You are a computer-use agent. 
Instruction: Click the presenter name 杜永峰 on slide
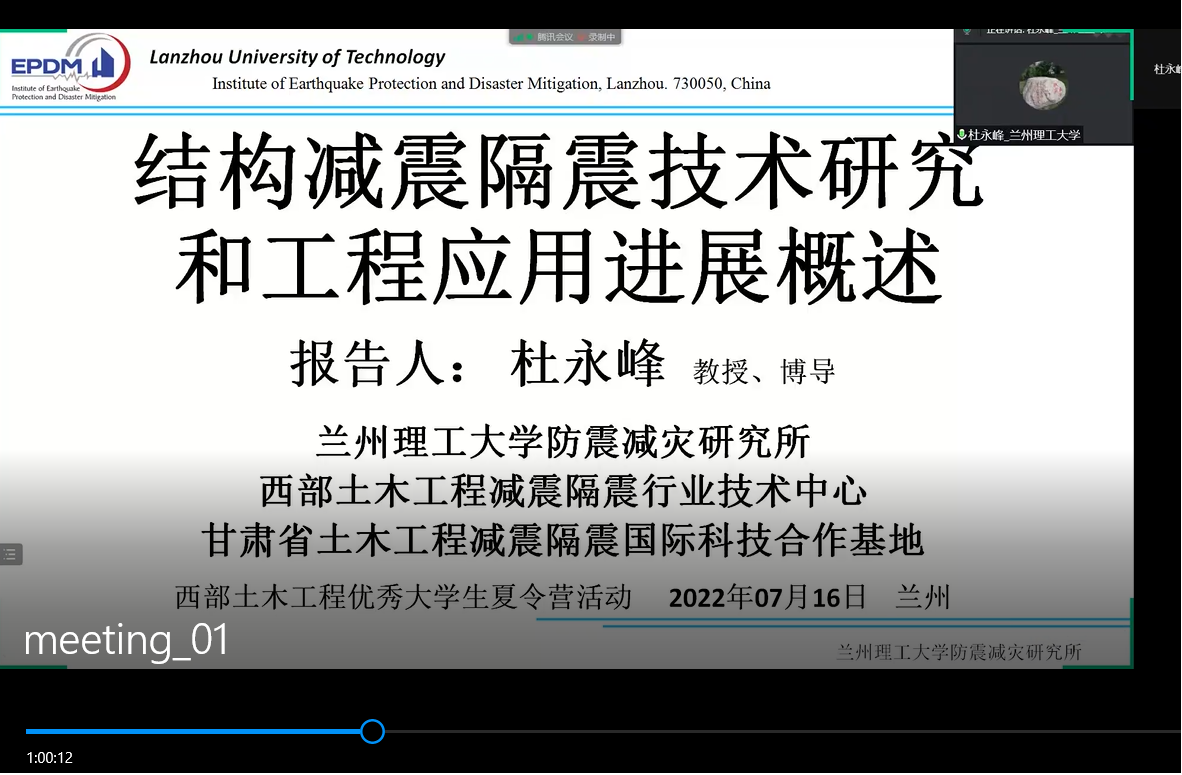click(x=587, y=365)
